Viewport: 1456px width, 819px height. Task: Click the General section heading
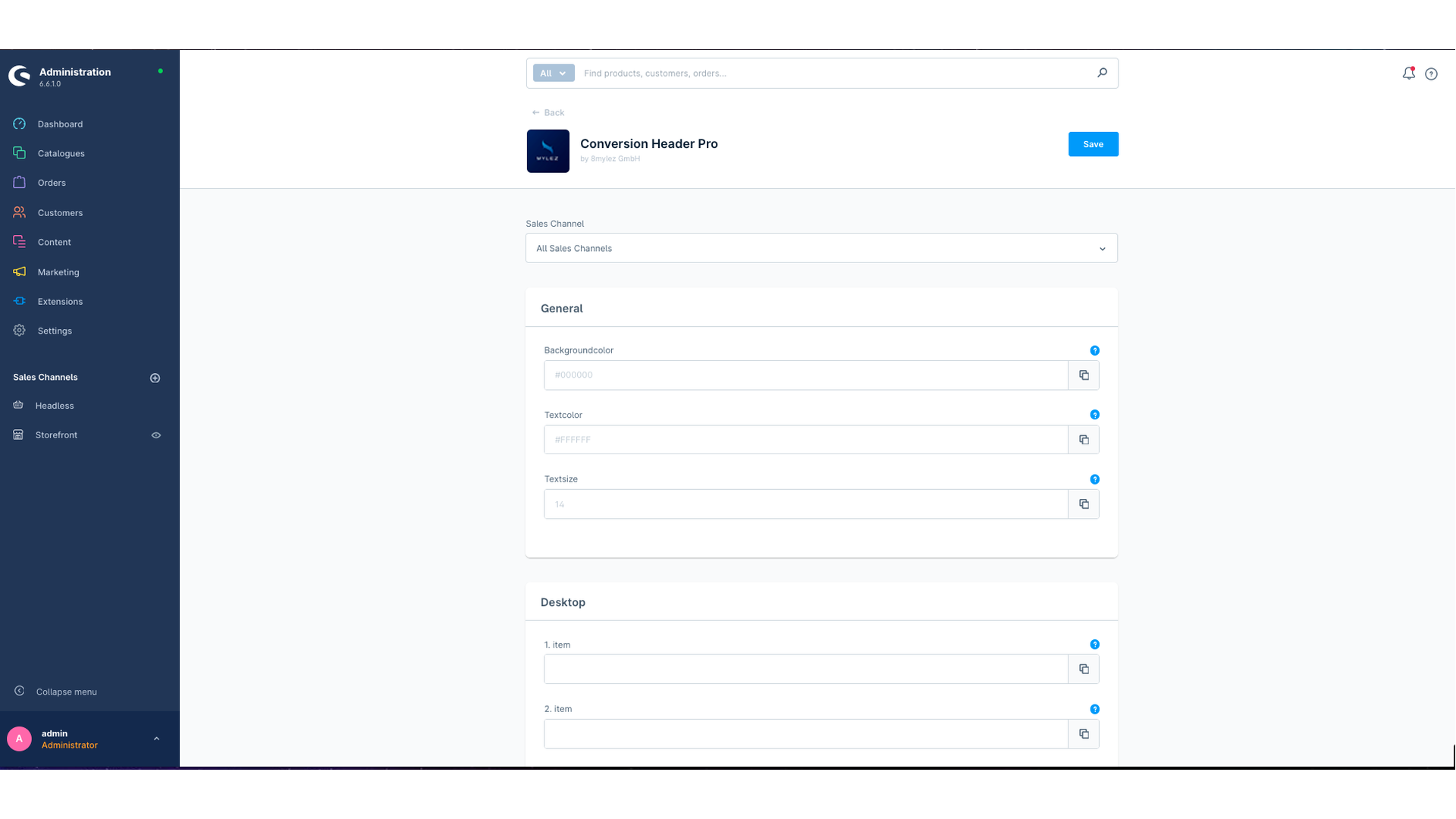click(562, 309)
